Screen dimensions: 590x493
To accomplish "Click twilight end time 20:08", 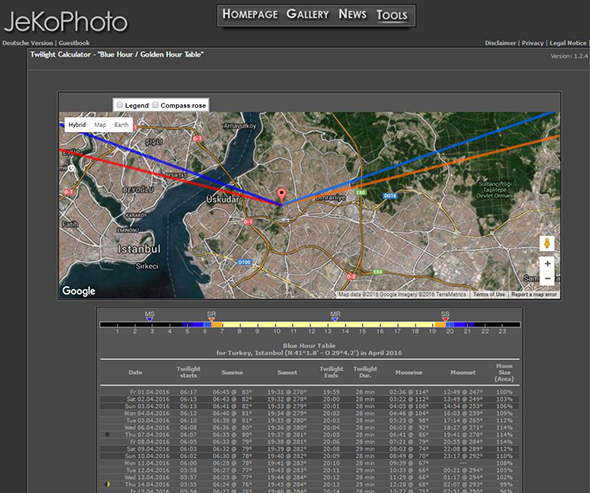I will (x=331, y=449).
